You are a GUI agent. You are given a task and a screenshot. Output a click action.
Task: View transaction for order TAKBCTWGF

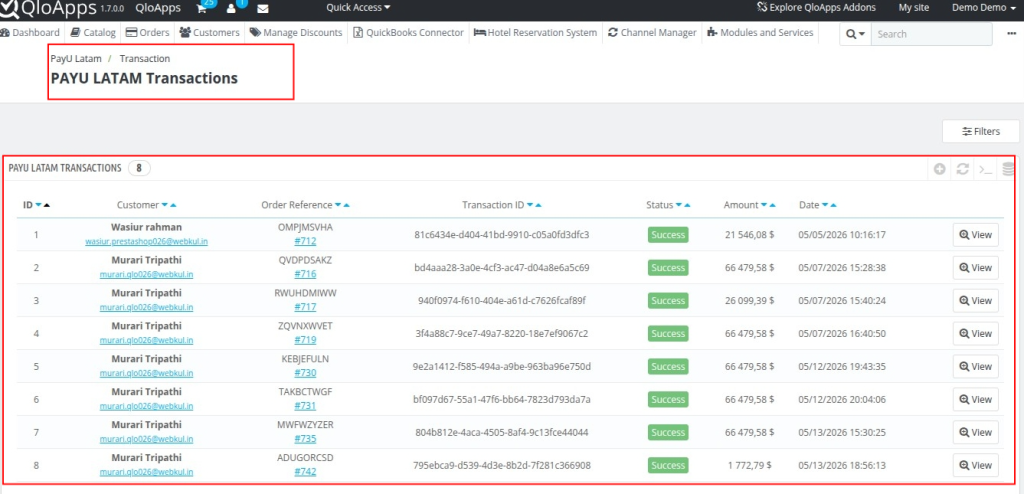[x=976, y=399]
